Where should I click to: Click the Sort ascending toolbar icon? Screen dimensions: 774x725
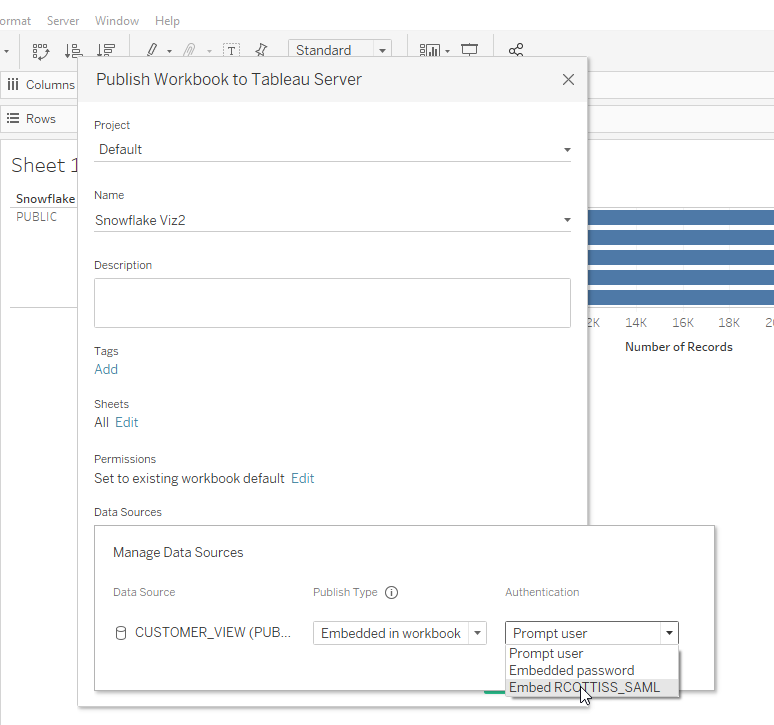click(73, 51)
